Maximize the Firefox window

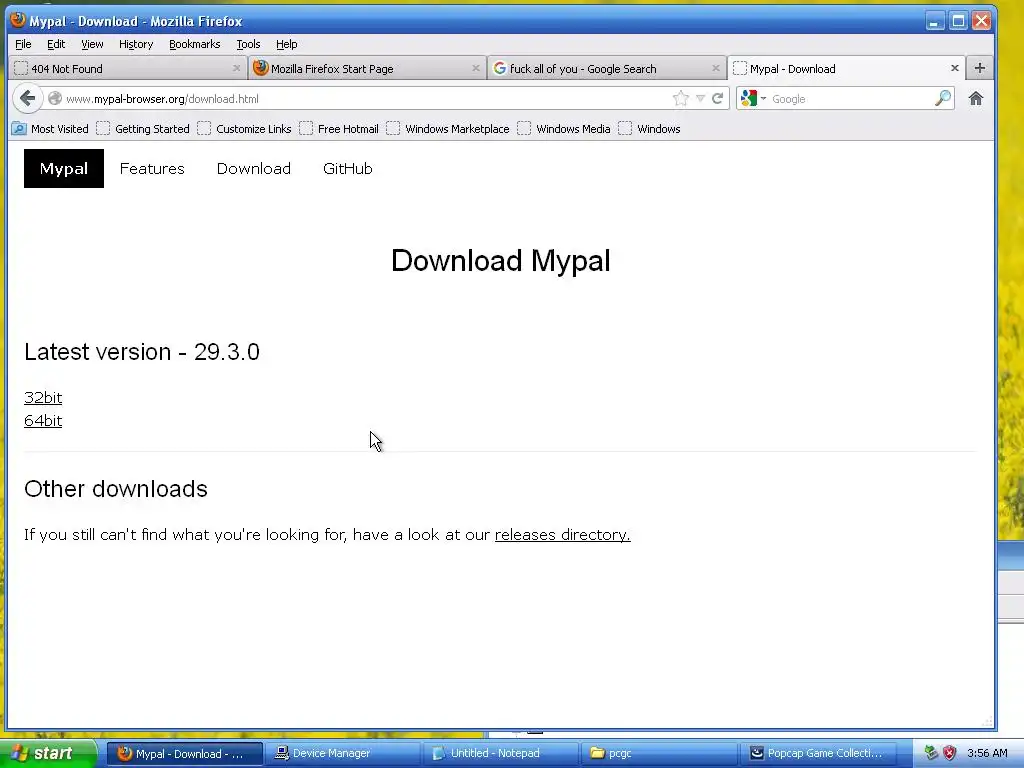(x=958, y=21)
